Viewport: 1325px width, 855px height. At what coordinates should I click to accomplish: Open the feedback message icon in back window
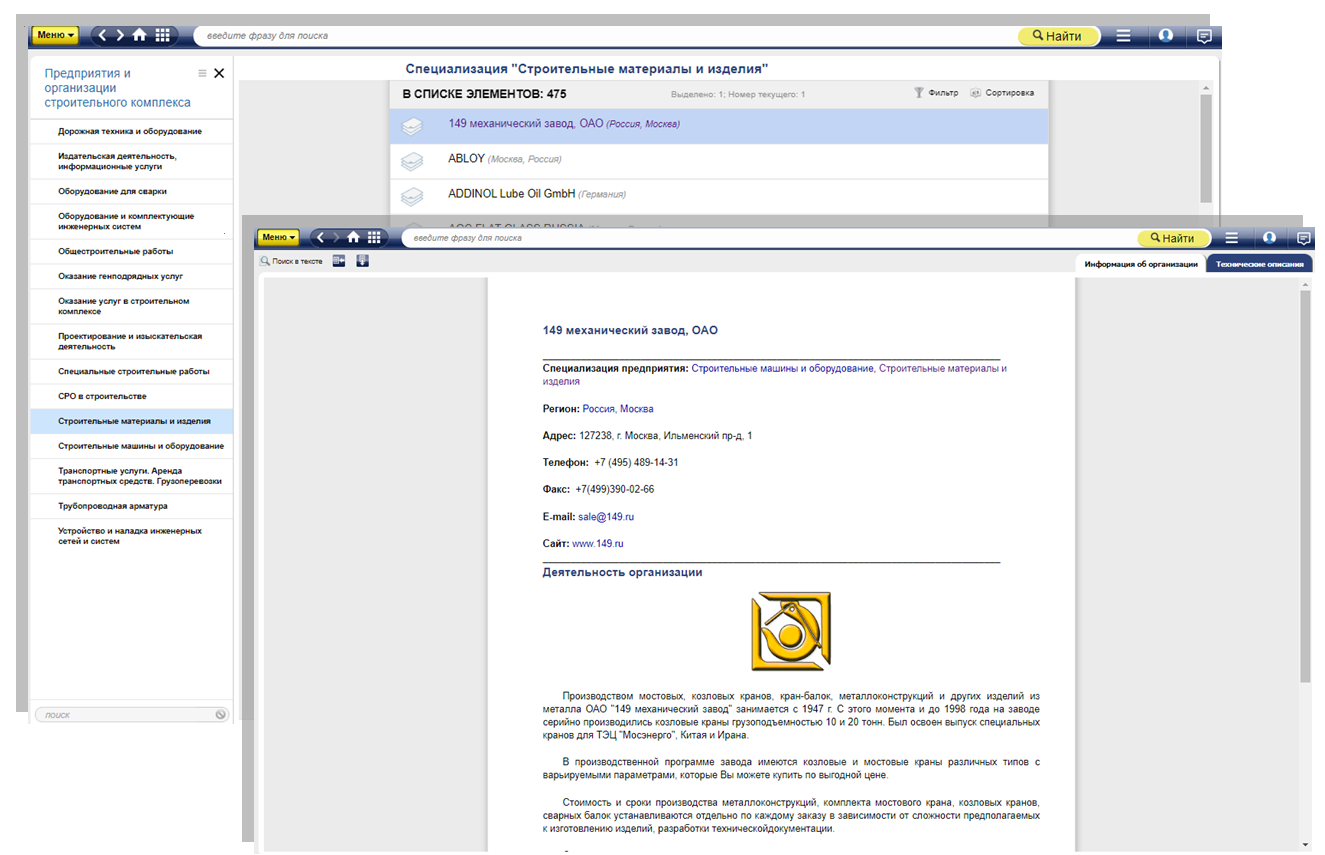1204,36
